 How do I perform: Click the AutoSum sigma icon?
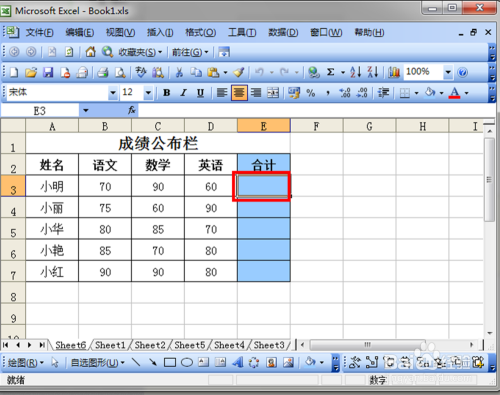point(330,72)
